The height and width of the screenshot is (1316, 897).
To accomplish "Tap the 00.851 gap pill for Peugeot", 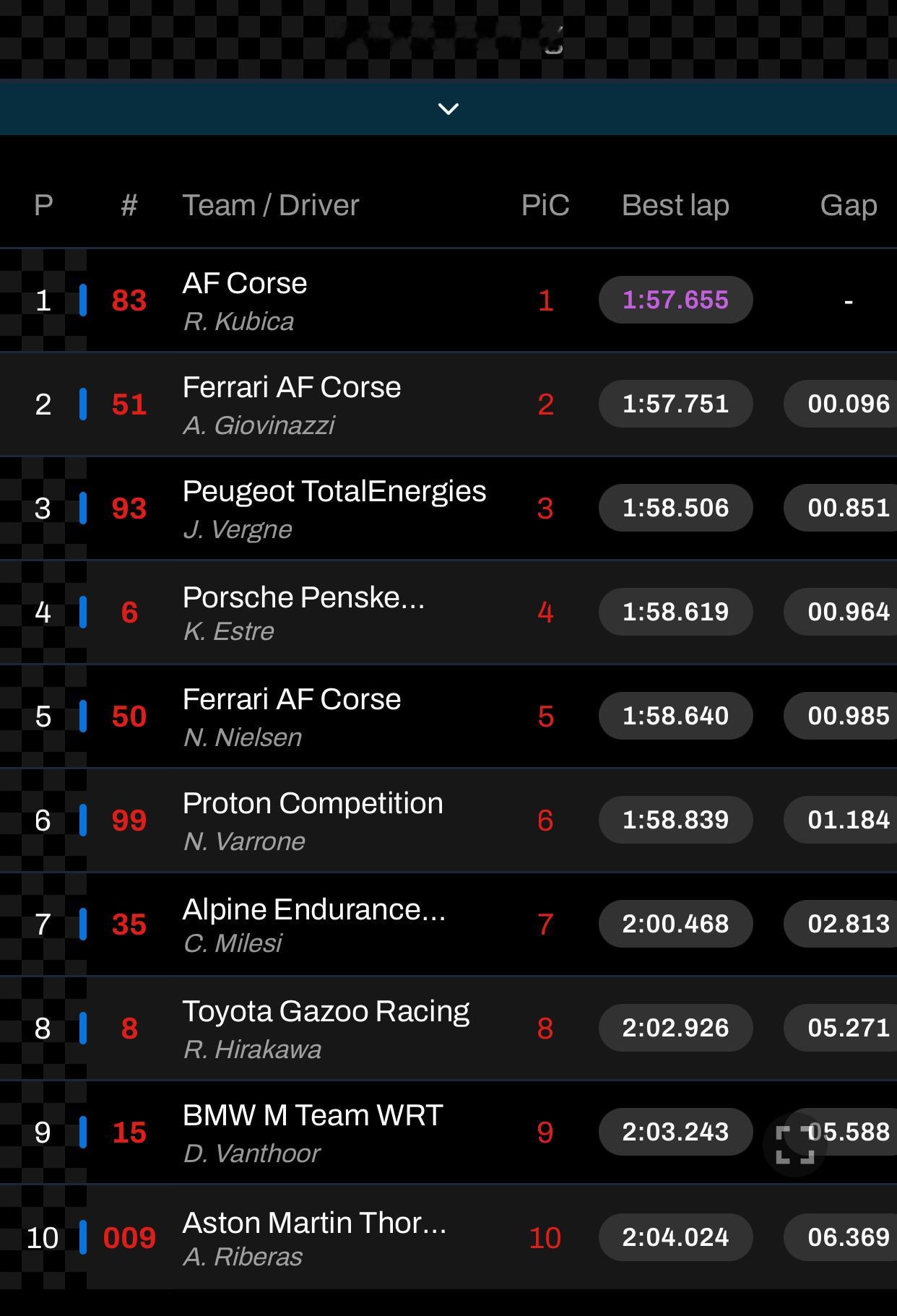I will [841, 508].
